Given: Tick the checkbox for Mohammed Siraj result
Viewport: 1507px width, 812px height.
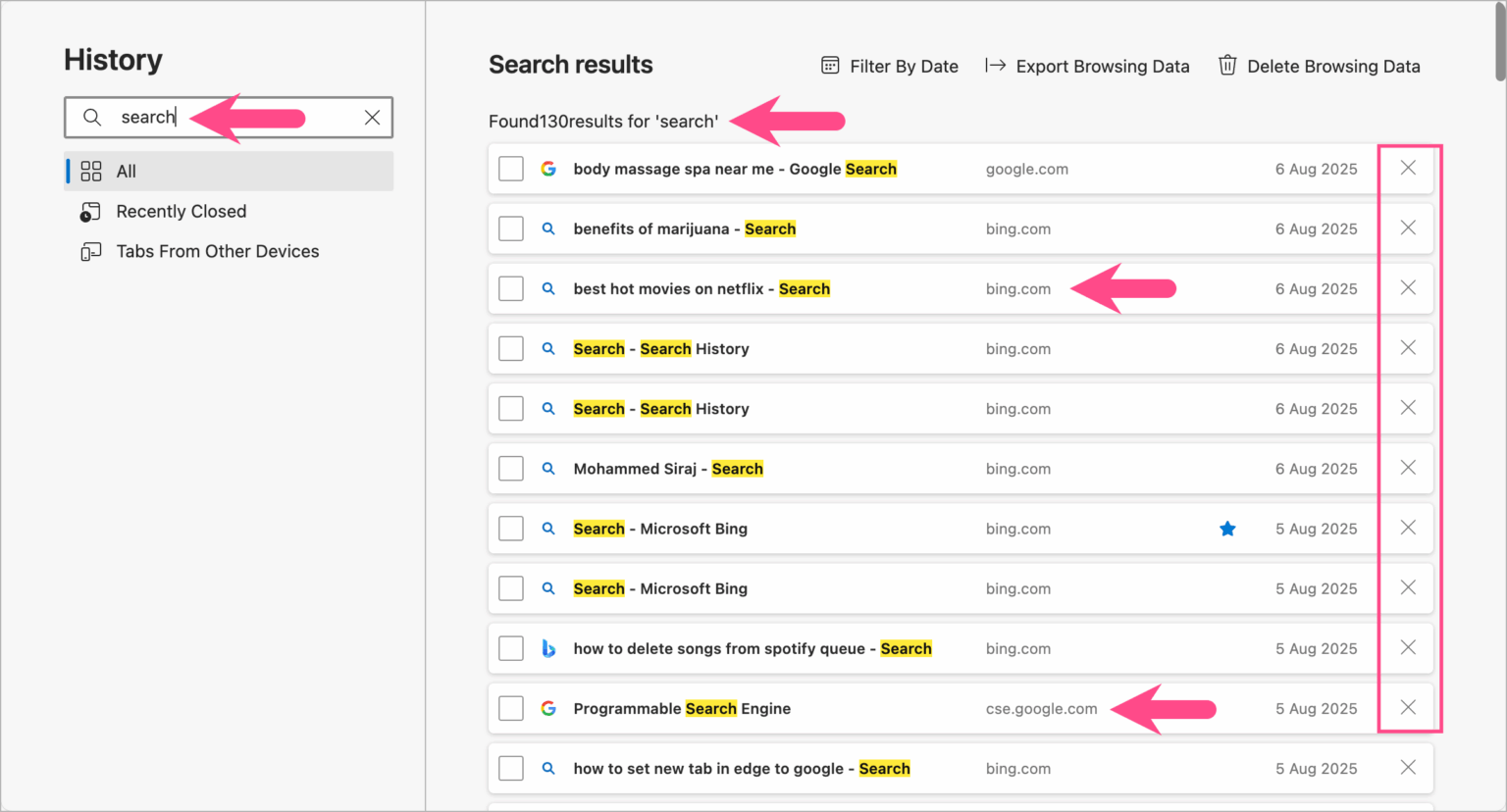Looking at the screenshot, I should 510,468.
